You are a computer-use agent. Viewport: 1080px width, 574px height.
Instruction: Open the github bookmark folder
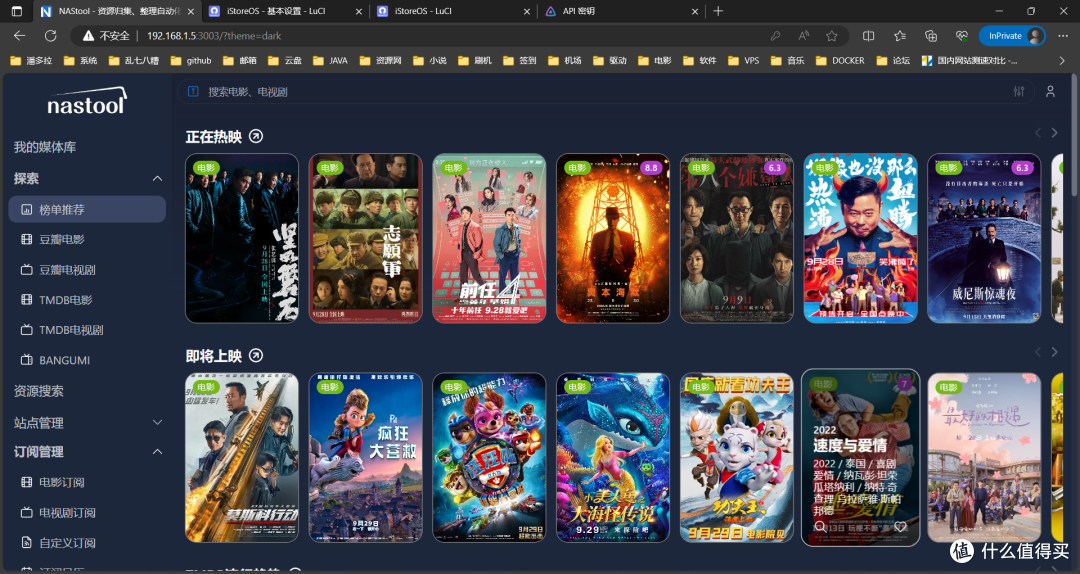[x=192, y=61]
